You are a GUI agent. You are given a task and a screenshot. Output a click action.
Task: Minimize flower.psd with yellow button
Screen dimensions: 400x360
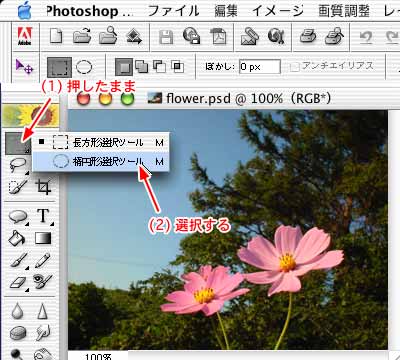tap(105, 98)
